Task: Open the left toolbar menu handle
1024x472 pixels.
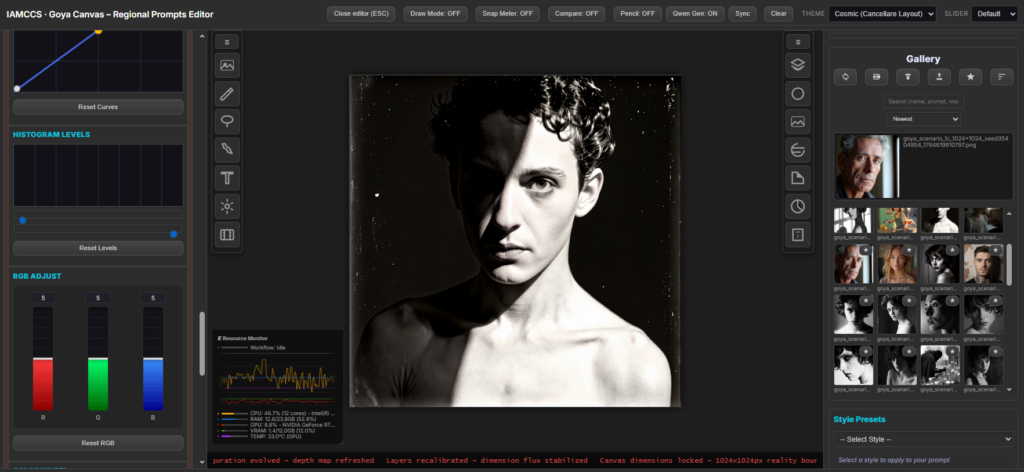Action: [x=227, y=42]
